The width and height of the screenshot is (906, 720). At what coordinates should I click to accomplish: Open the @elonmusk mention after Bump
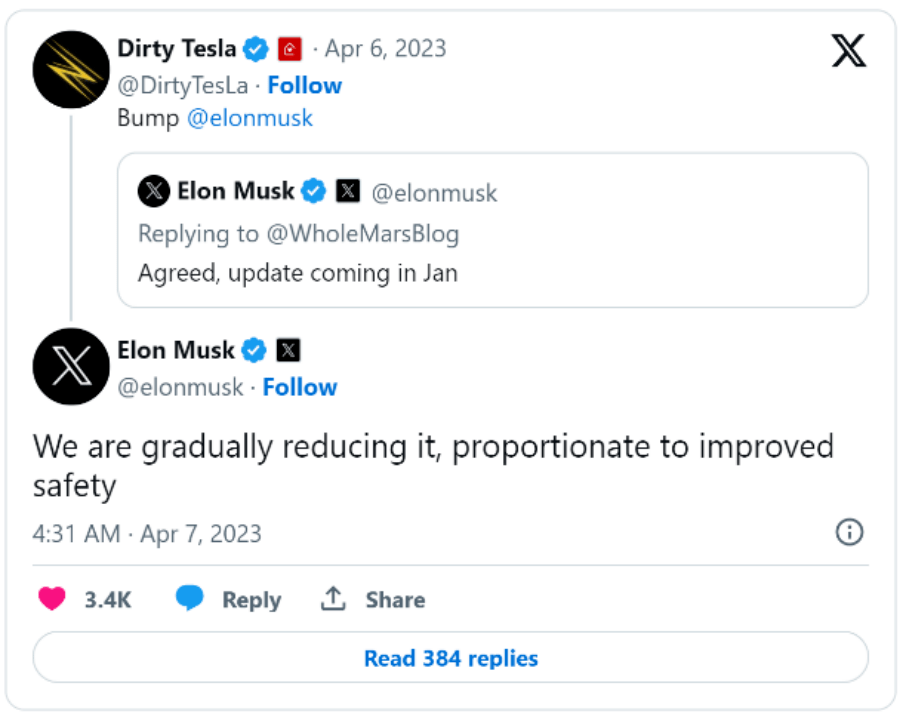pos(250,118)
